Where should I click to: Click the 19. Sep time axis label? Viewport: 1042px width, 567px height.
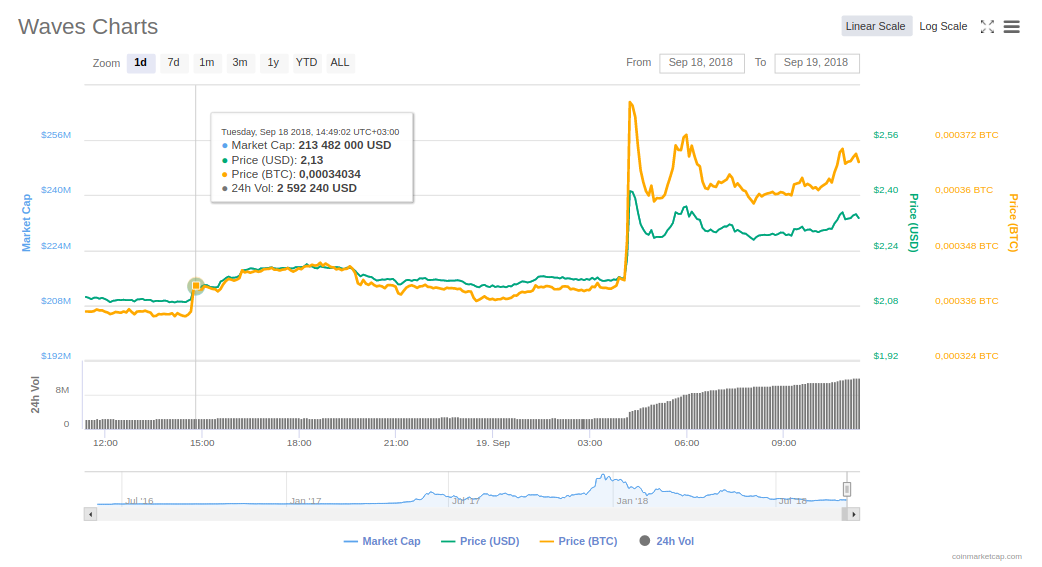(x=493, y=443)
